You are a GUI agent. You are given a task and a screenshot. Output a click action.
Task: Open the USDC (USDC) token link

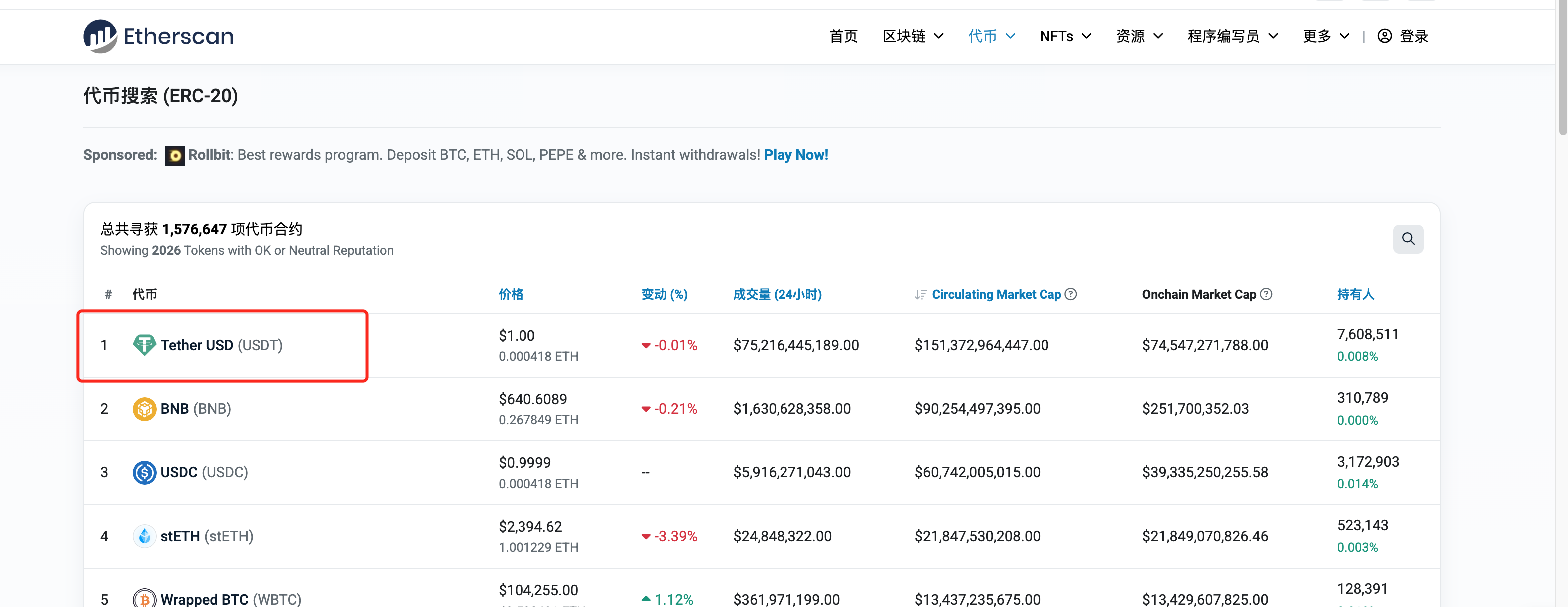coord(204,472)
